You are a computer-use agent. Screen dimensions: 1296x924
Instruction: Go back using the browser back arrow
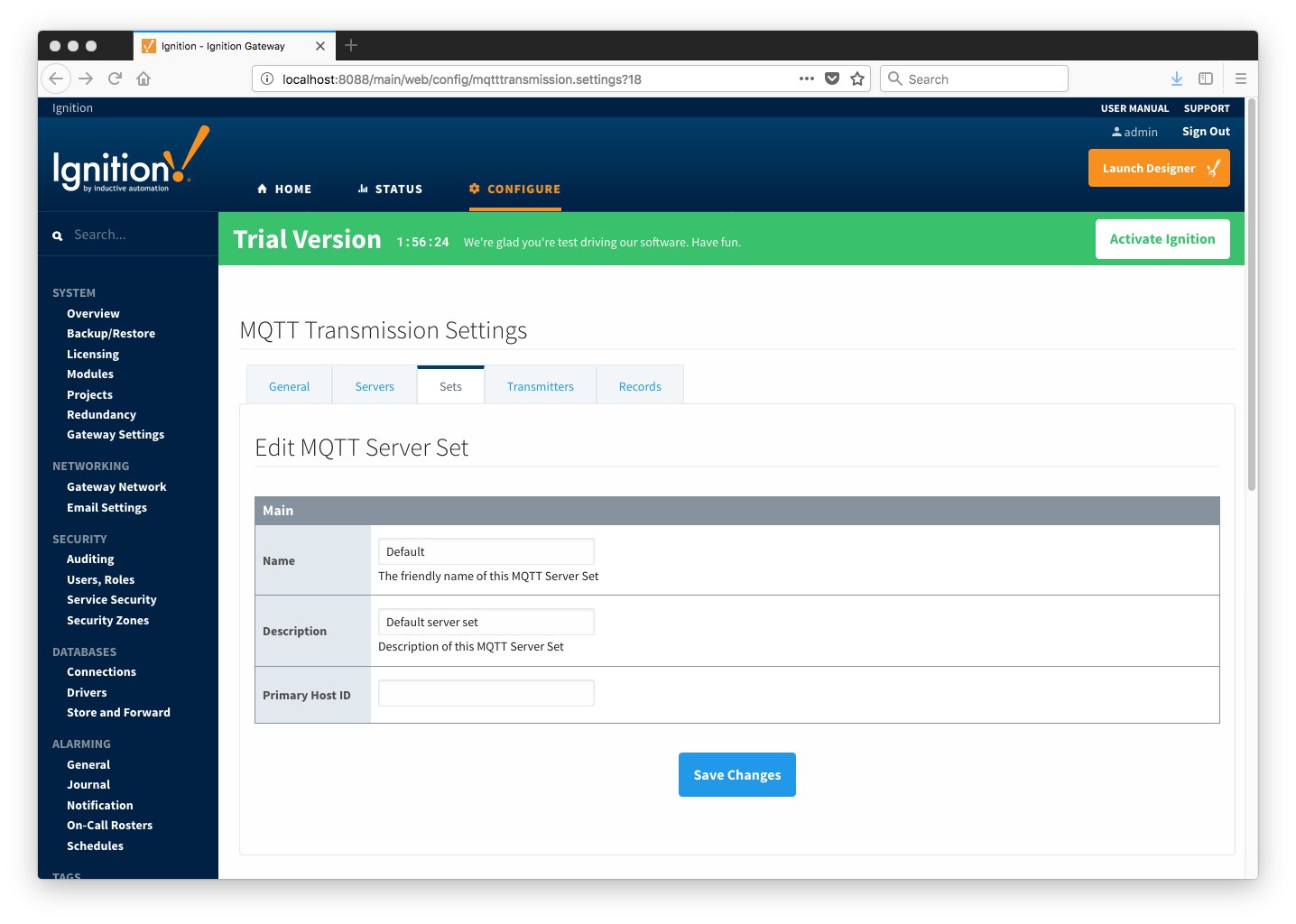[x=56, y=79]
